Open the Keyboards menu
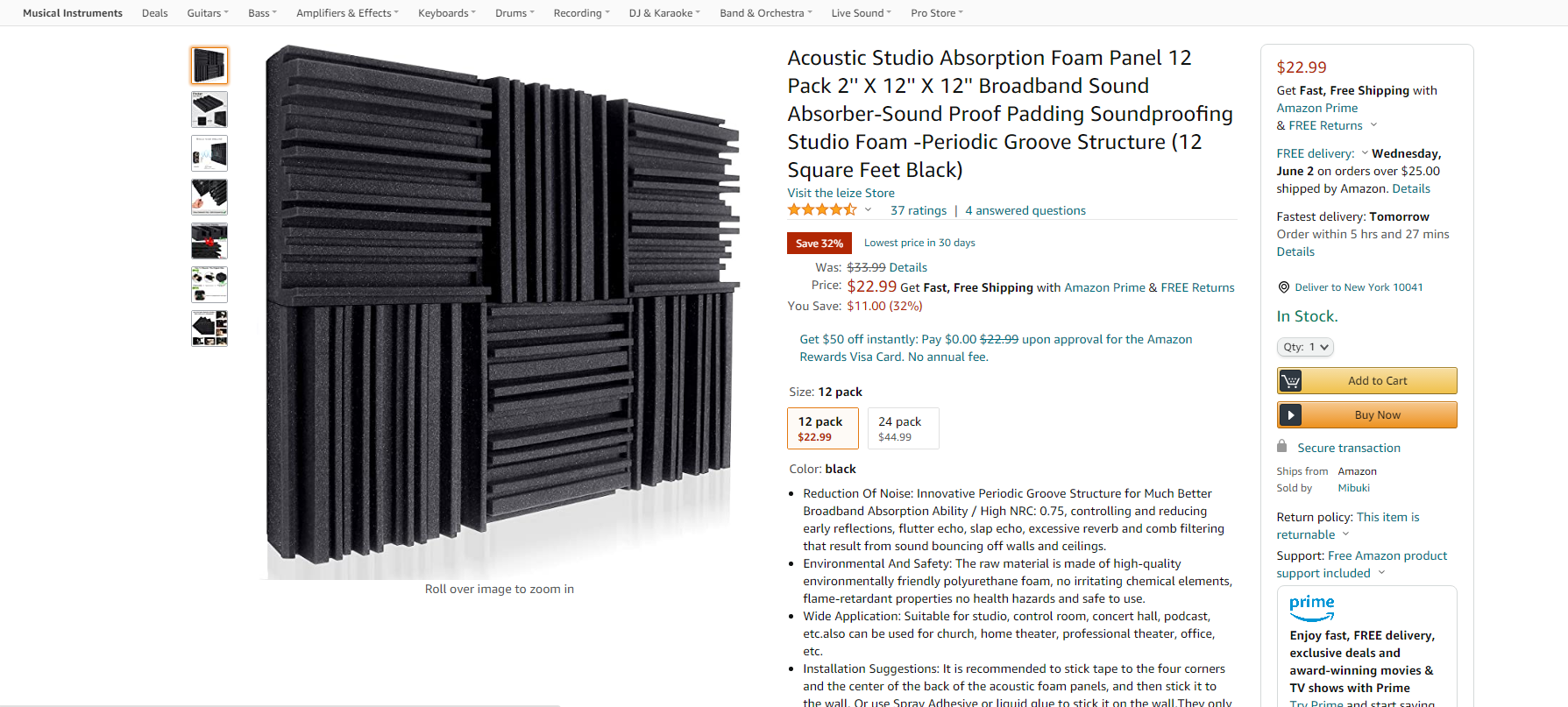The width and height of the screenshot is (1568, 707). click(446, 13)
